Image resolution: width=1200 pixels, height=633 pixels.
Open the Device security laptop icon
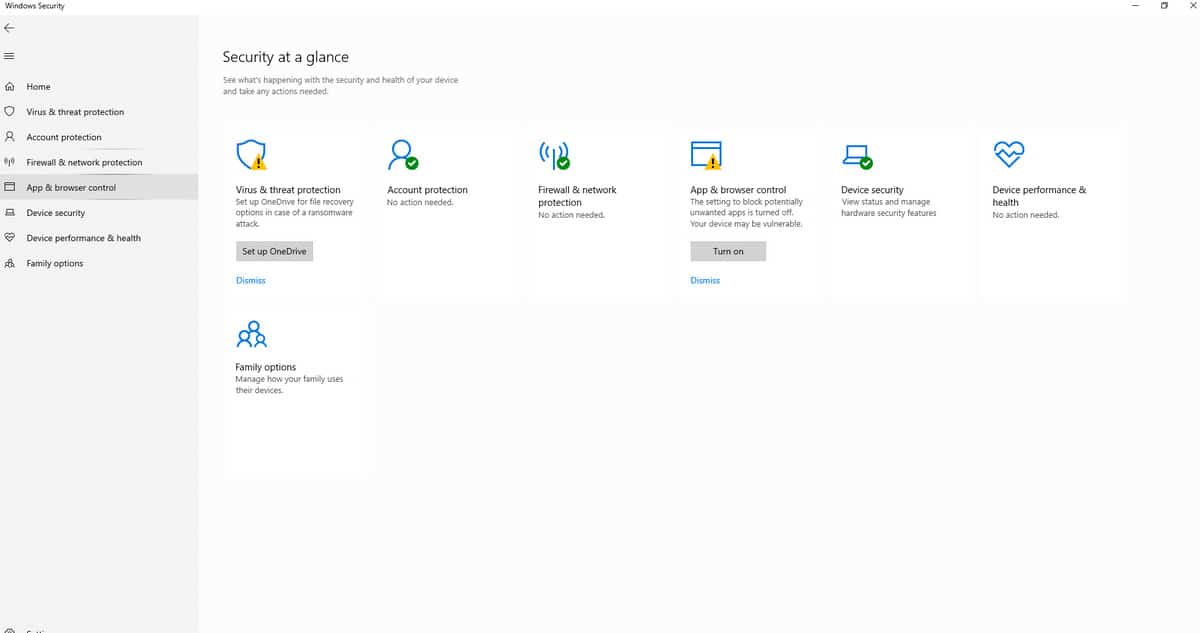[x=857, y=154]
